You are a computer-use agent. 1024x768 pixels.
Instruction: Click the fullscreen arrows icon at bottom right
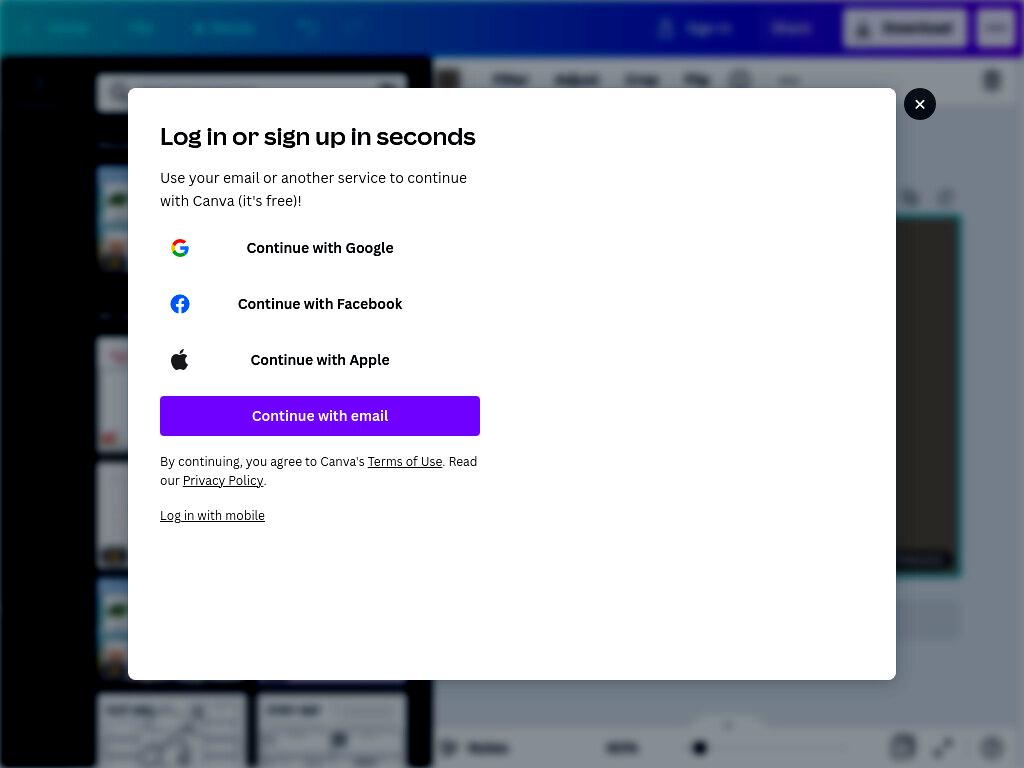[944, 746]
